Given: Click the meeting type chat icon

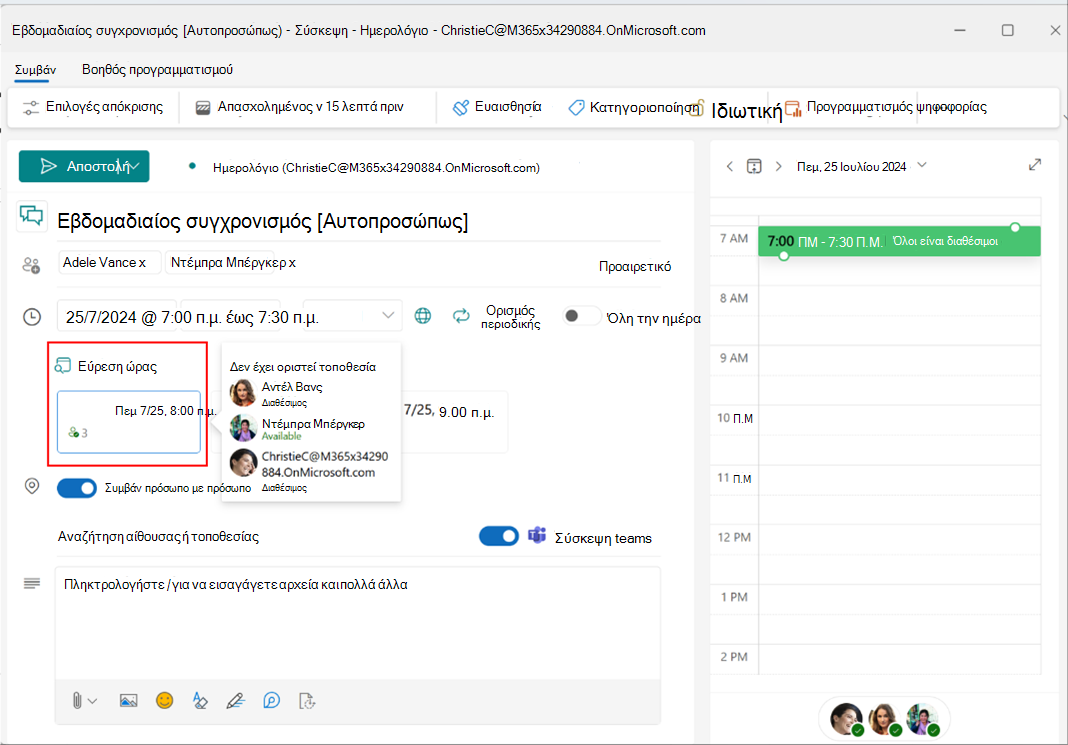Looking at the screenshot, I should 31,216.
